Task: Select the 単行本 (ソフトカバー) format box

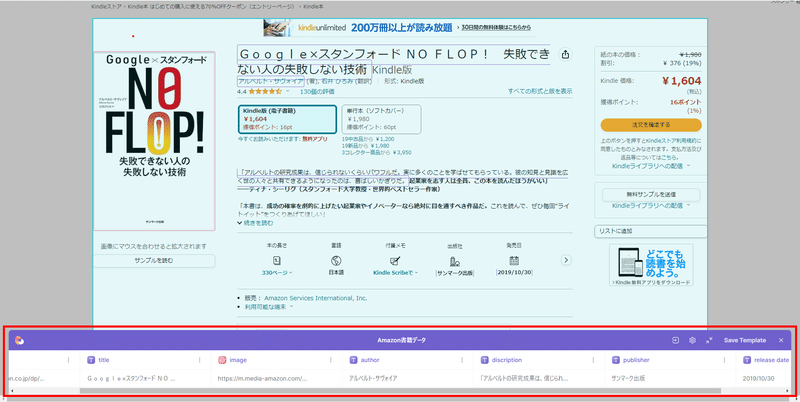Action: (381, 119)
